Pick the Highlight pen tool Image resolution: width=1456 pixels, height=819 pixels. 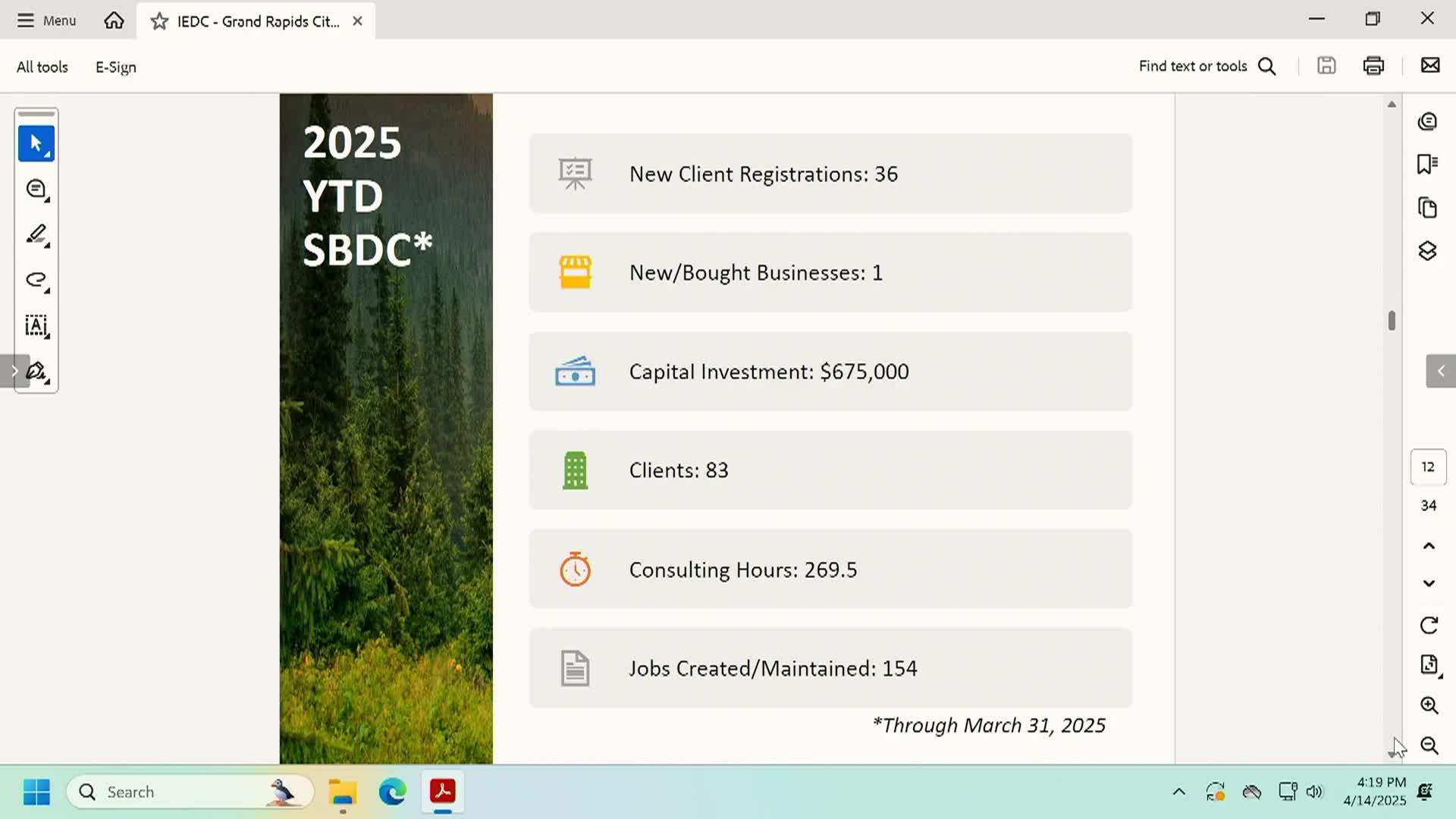36,235
